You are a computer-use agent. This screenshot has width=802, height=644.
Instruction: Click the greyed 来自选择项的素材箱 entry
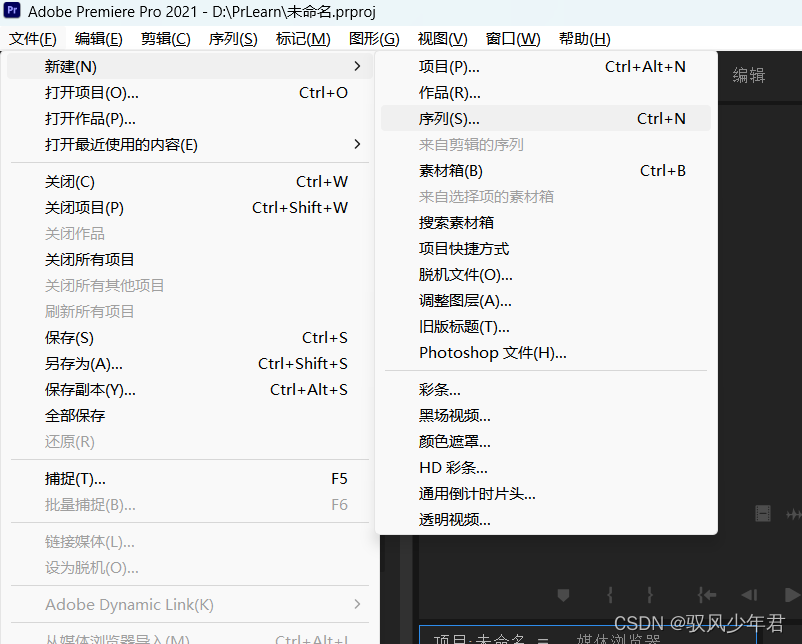[x=546, y=197]
